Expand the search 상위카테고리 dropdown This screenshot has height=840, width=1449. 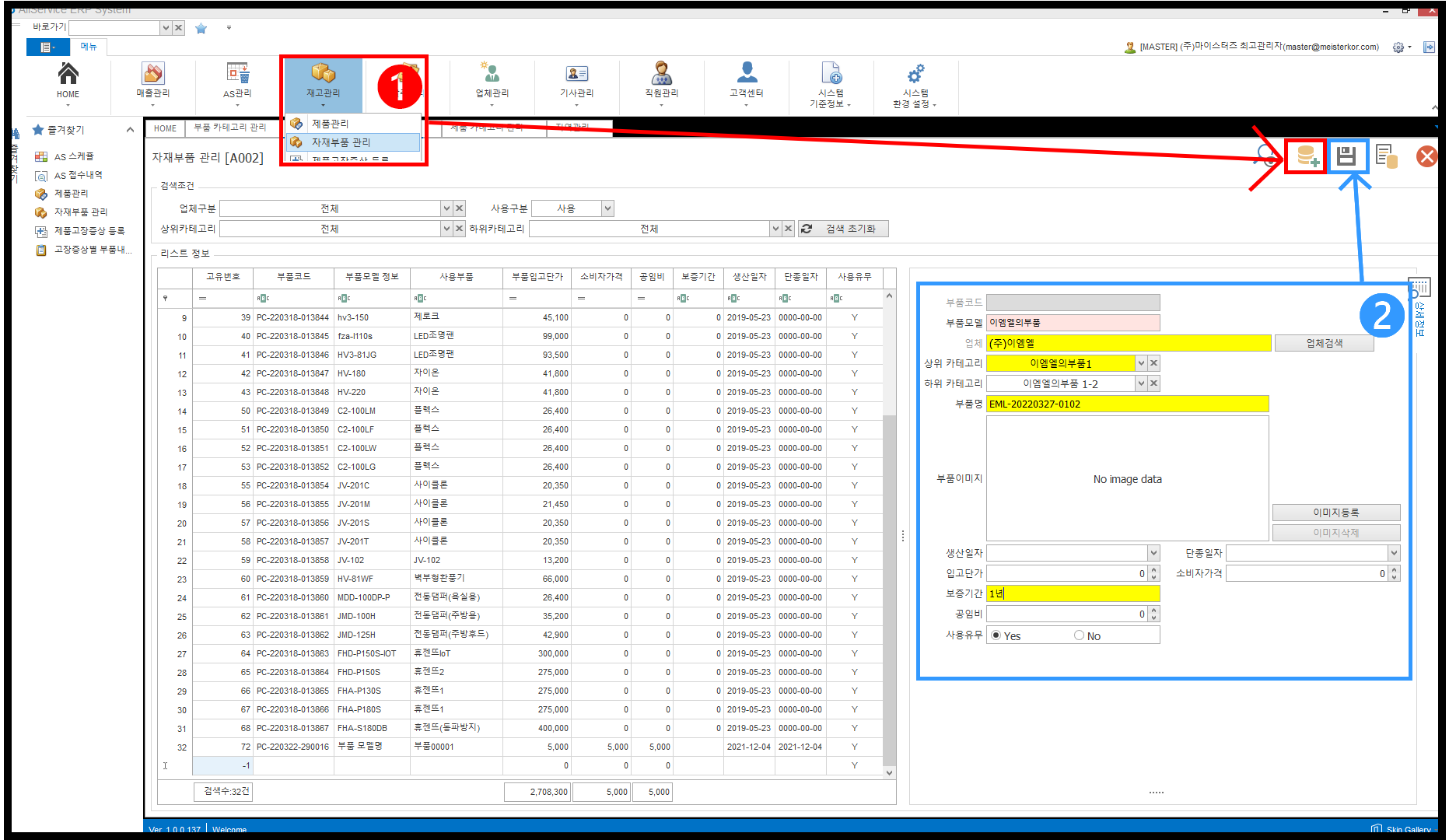[x=446, y=229]
